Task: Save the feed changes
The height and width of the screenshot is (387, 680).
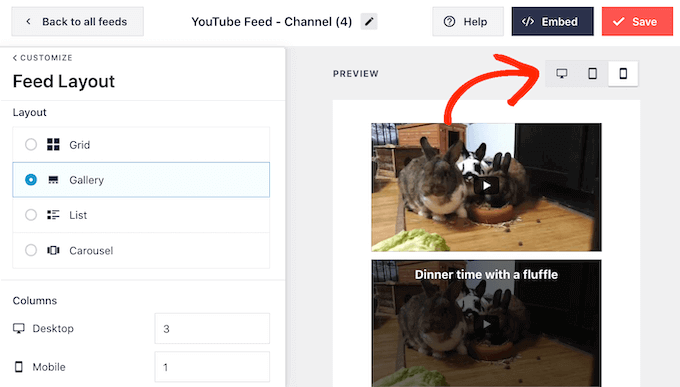Action: pyautogui.click(x=638, y=22)
